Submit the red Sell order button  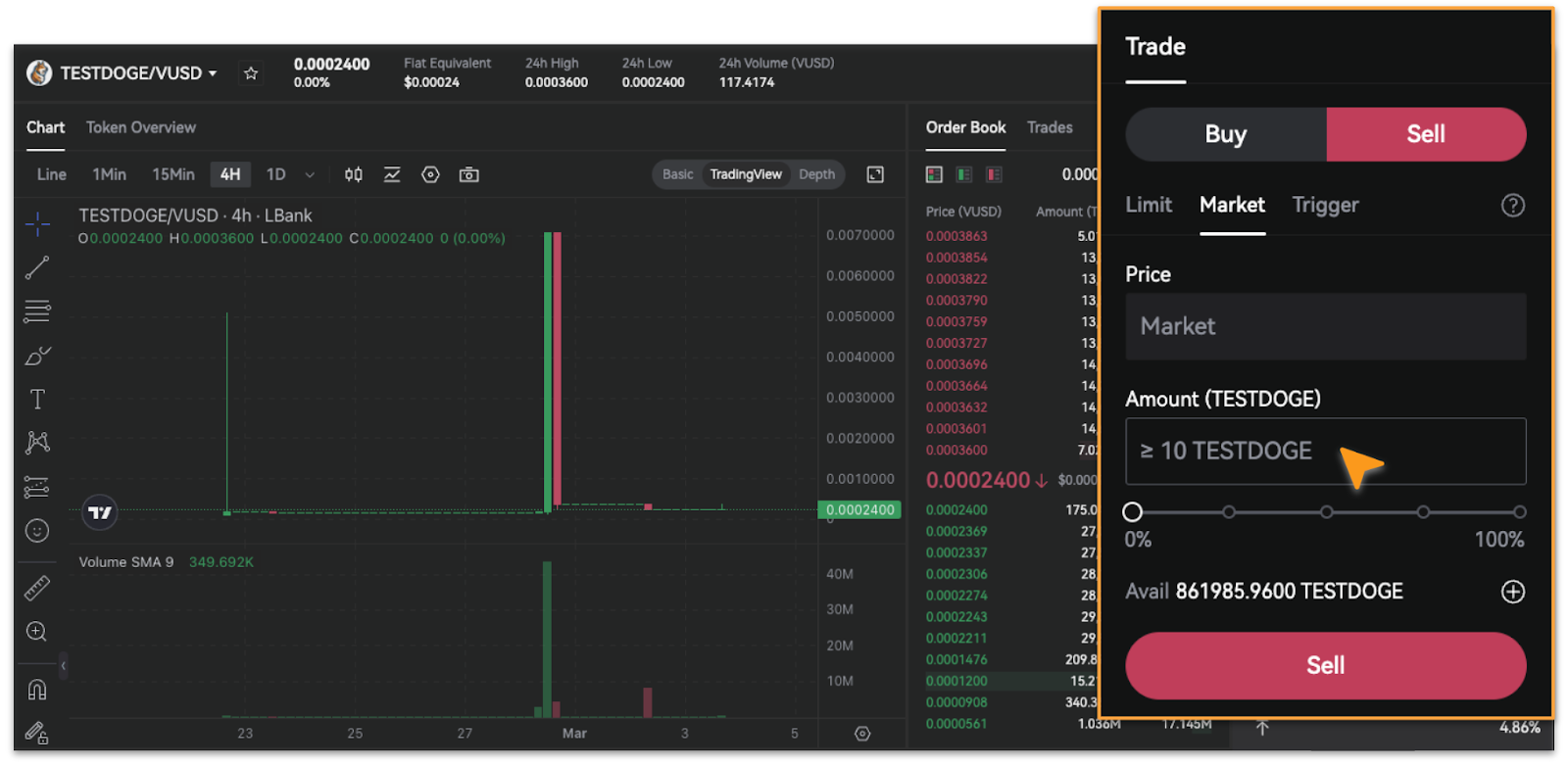(x=1325, y=665)
